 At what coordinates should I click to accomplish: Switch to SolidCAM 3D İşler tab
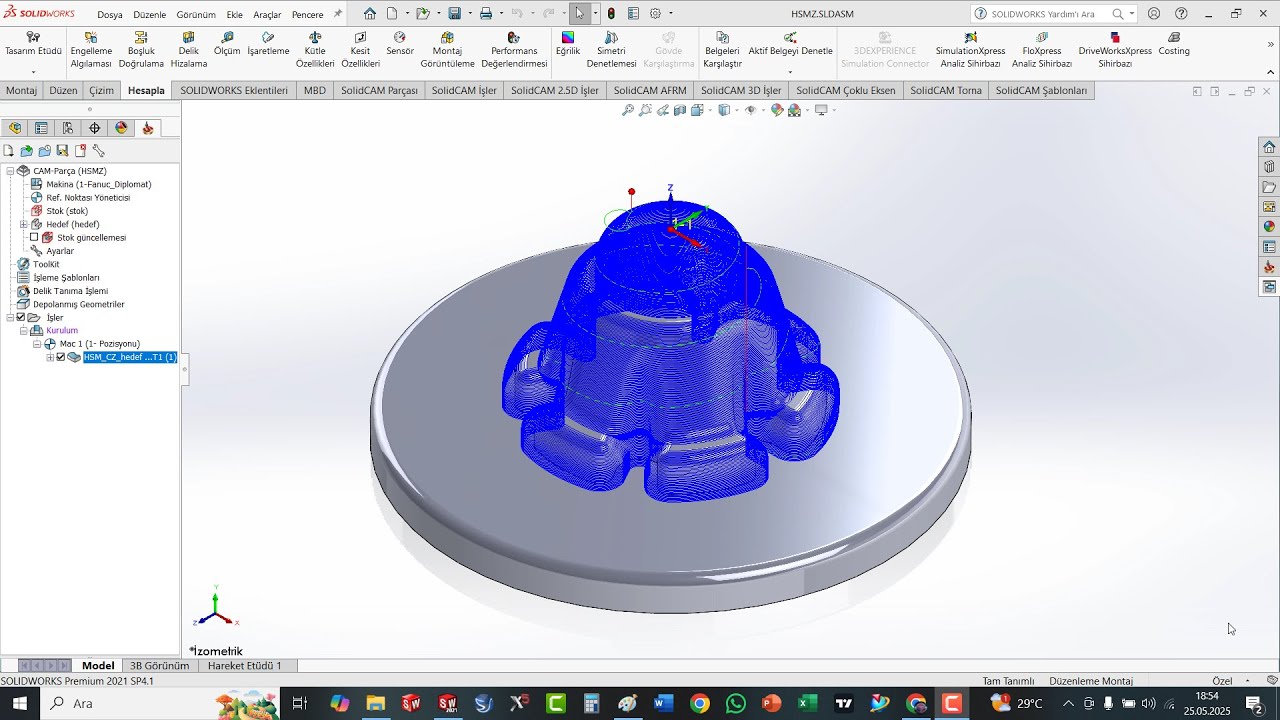click(x=741, y=90)
